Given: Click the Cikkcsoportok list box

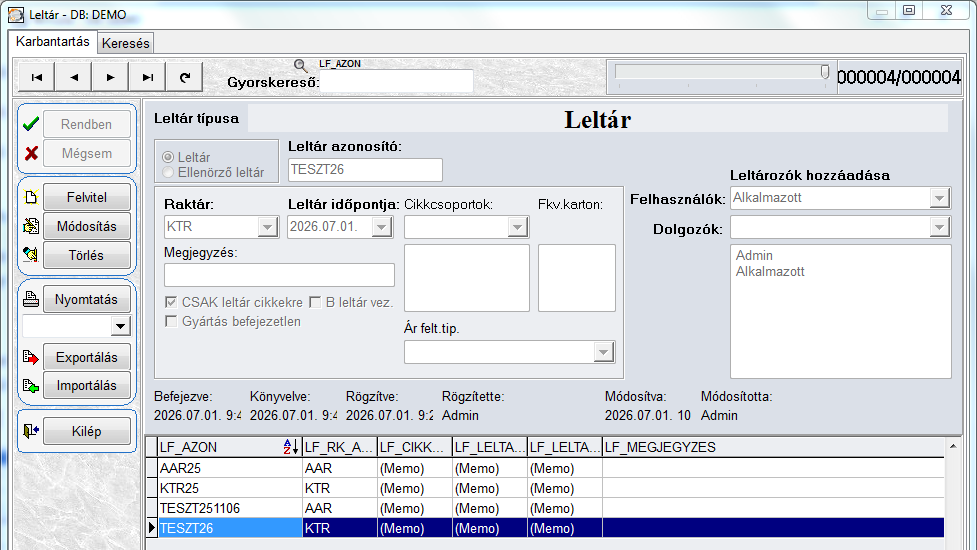Looking at the screenshot, I should coord(467,278).
